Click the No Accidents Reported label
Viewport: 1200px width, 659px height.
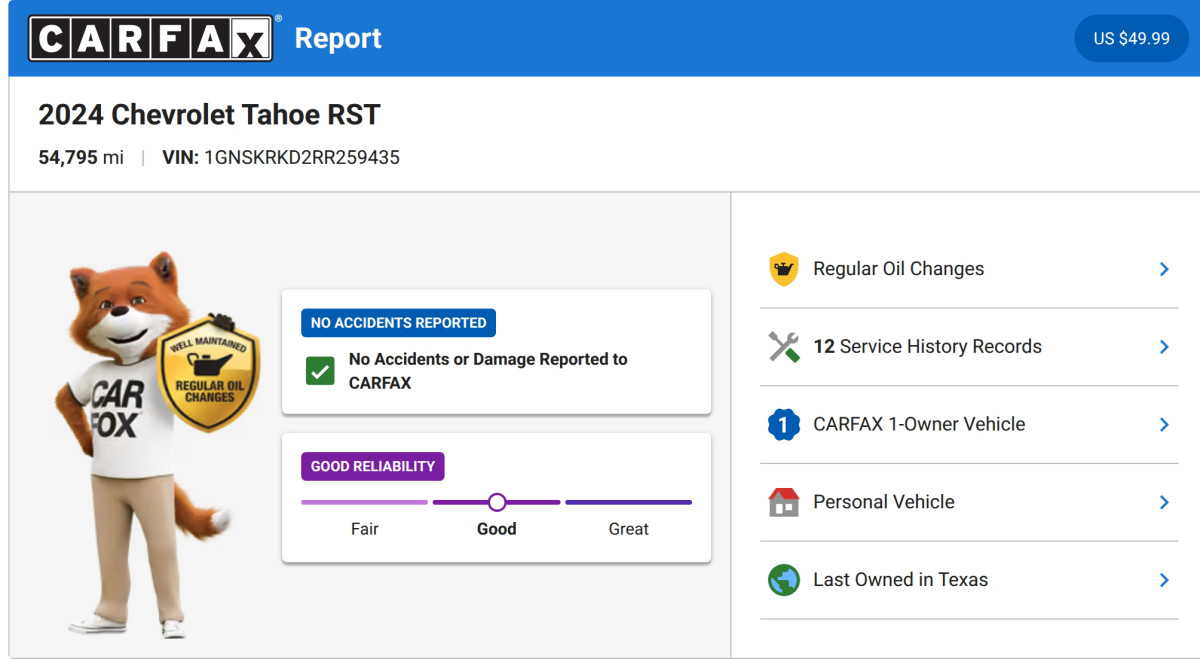[398, 323]
